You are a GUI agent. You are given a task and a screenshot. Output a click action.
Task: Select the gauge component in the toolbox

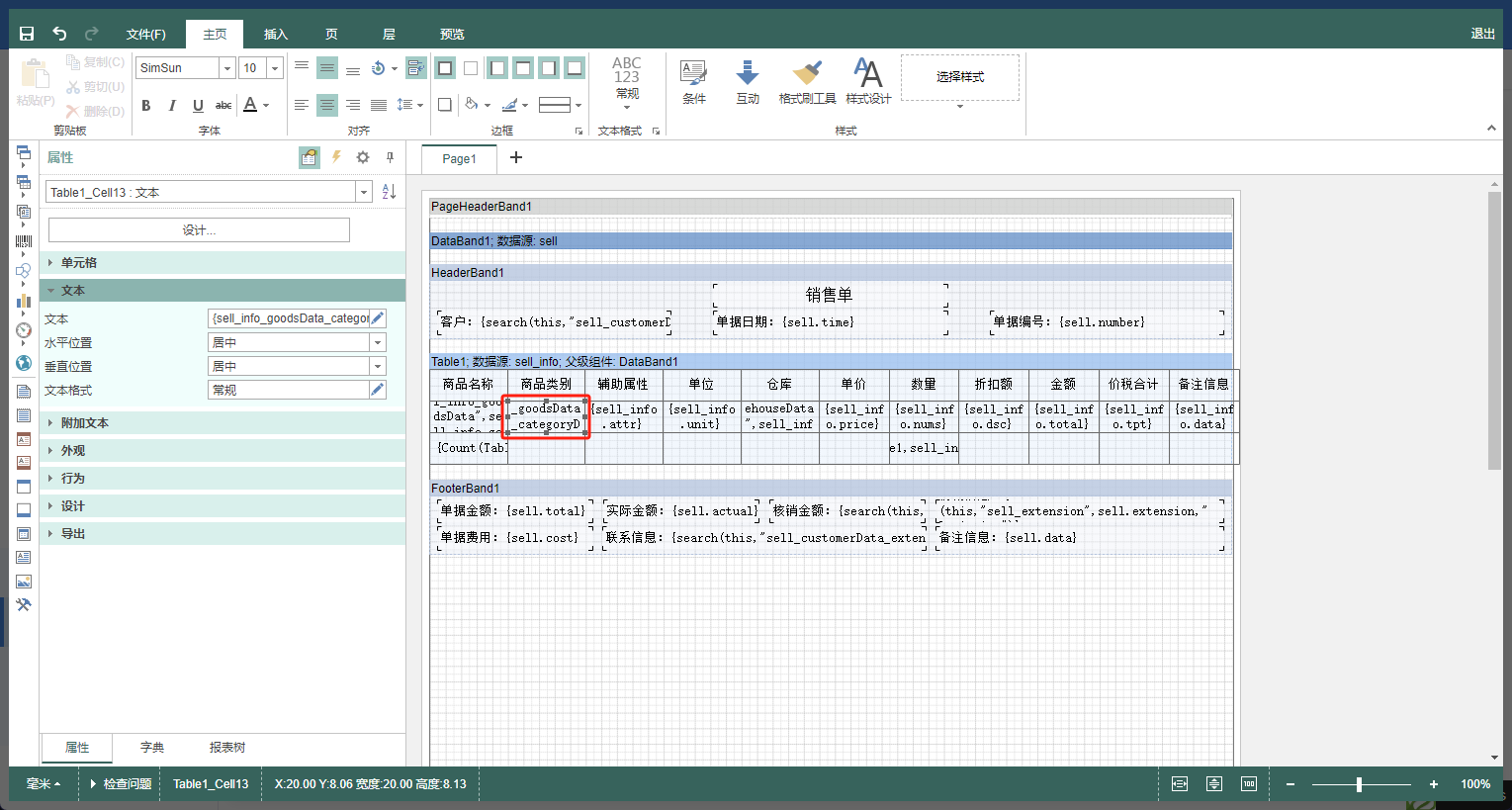click(x=24, y=330)
